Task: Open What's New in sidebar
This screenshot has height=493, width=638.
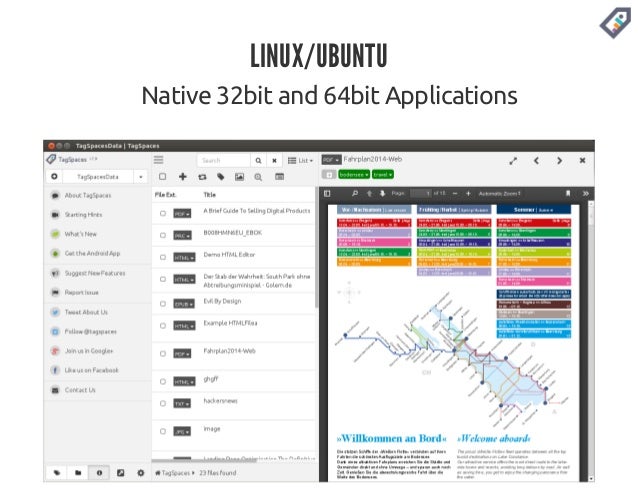Action: (x=81, y=234)
